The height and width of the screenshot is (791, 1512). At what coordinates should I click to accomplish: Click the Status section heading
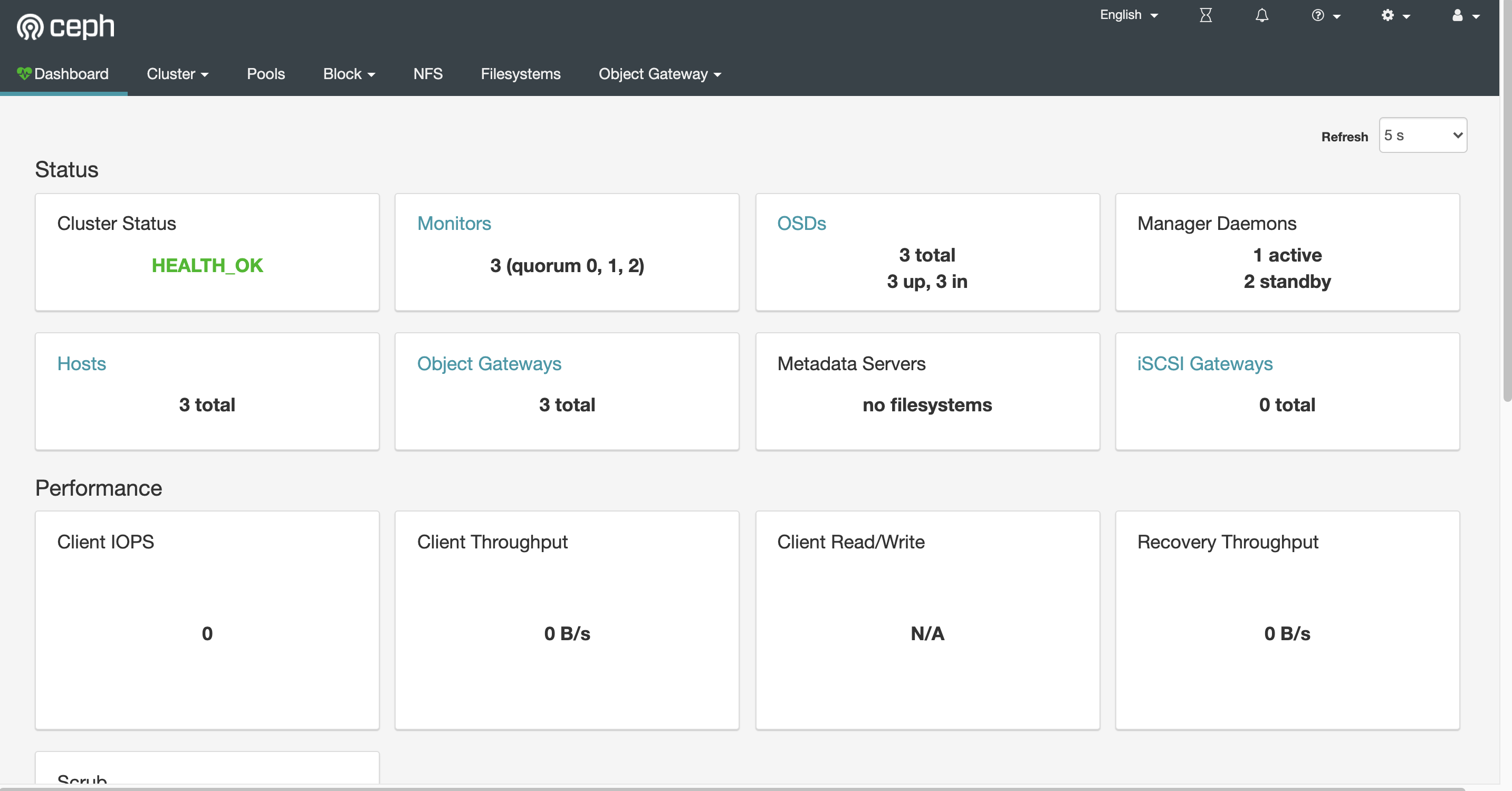click(x=67, y=170)
